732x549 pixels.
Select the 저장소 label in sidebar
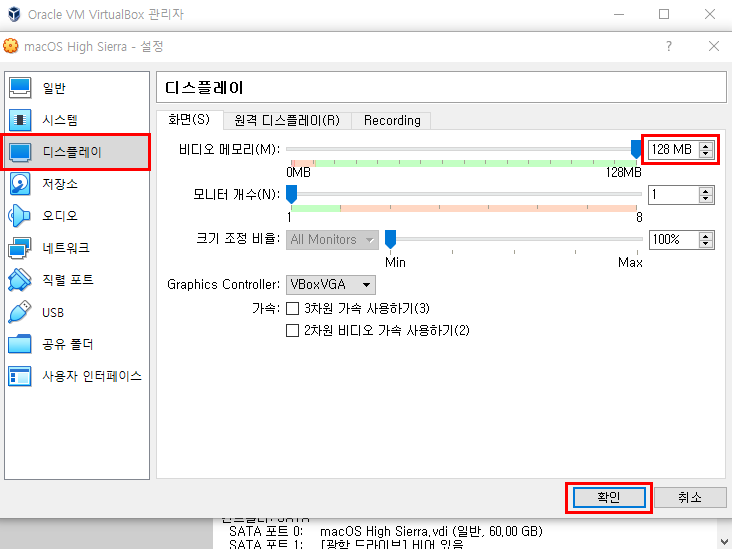[x=60, y=183]
